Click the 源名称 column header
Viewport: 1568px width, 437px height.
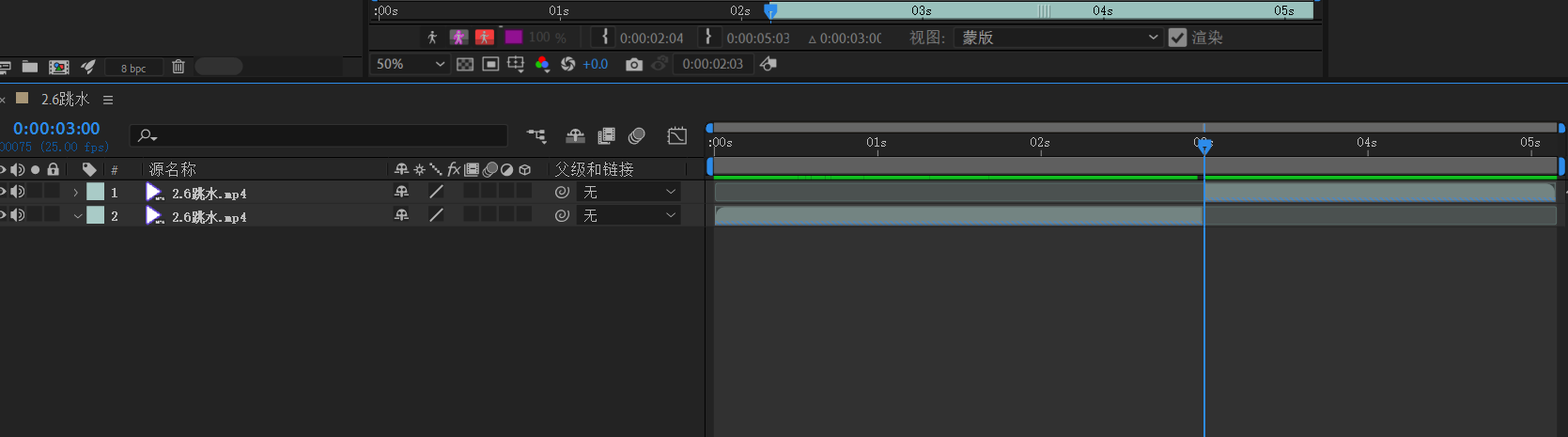[x=172, y=169]
